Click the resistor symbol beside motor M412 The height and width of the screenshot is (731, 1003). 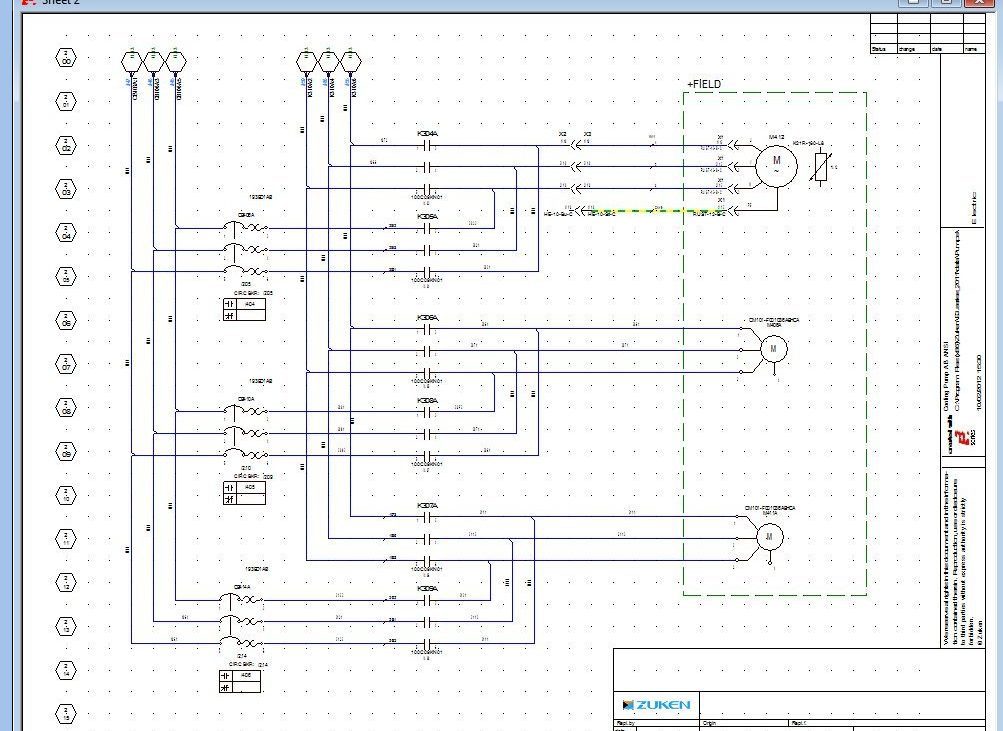(x=820, y=165)
